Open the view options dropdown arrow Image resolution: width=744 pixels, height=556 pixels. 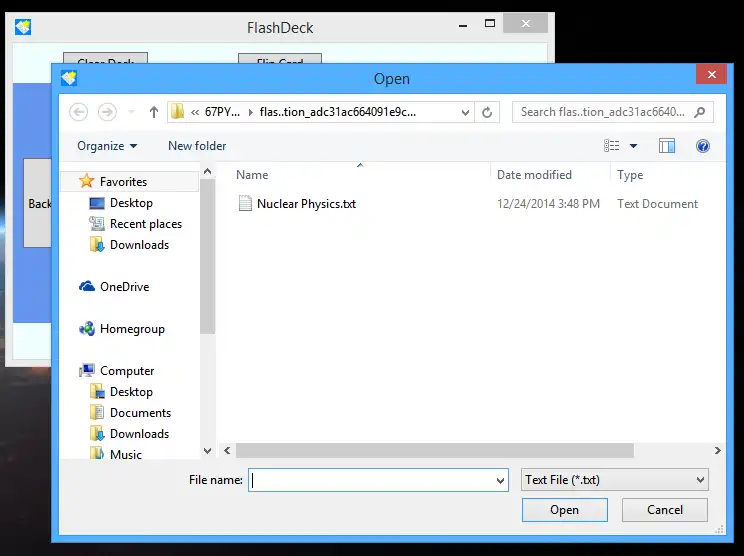633,146
